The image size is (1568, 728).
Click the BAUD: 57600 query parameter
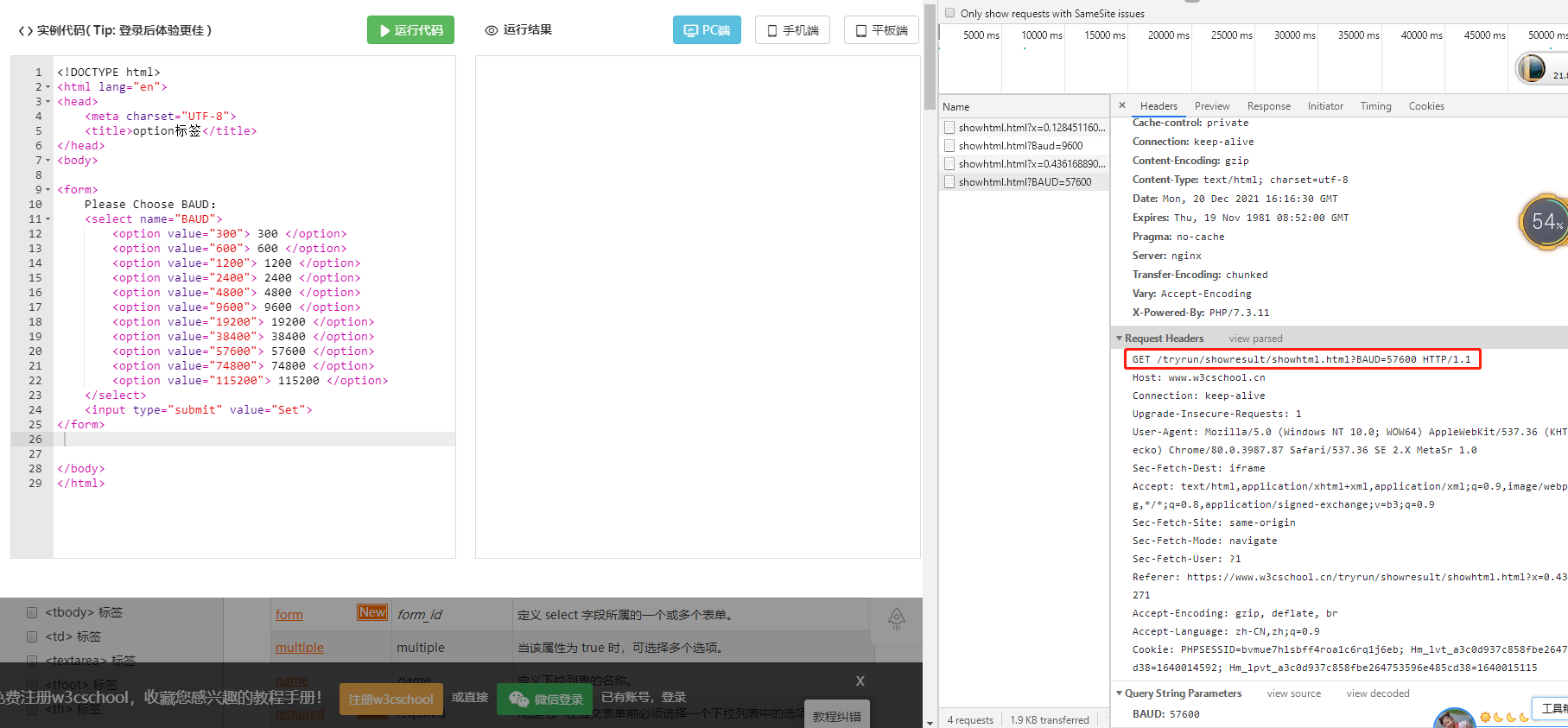(x=1165, y=714)
